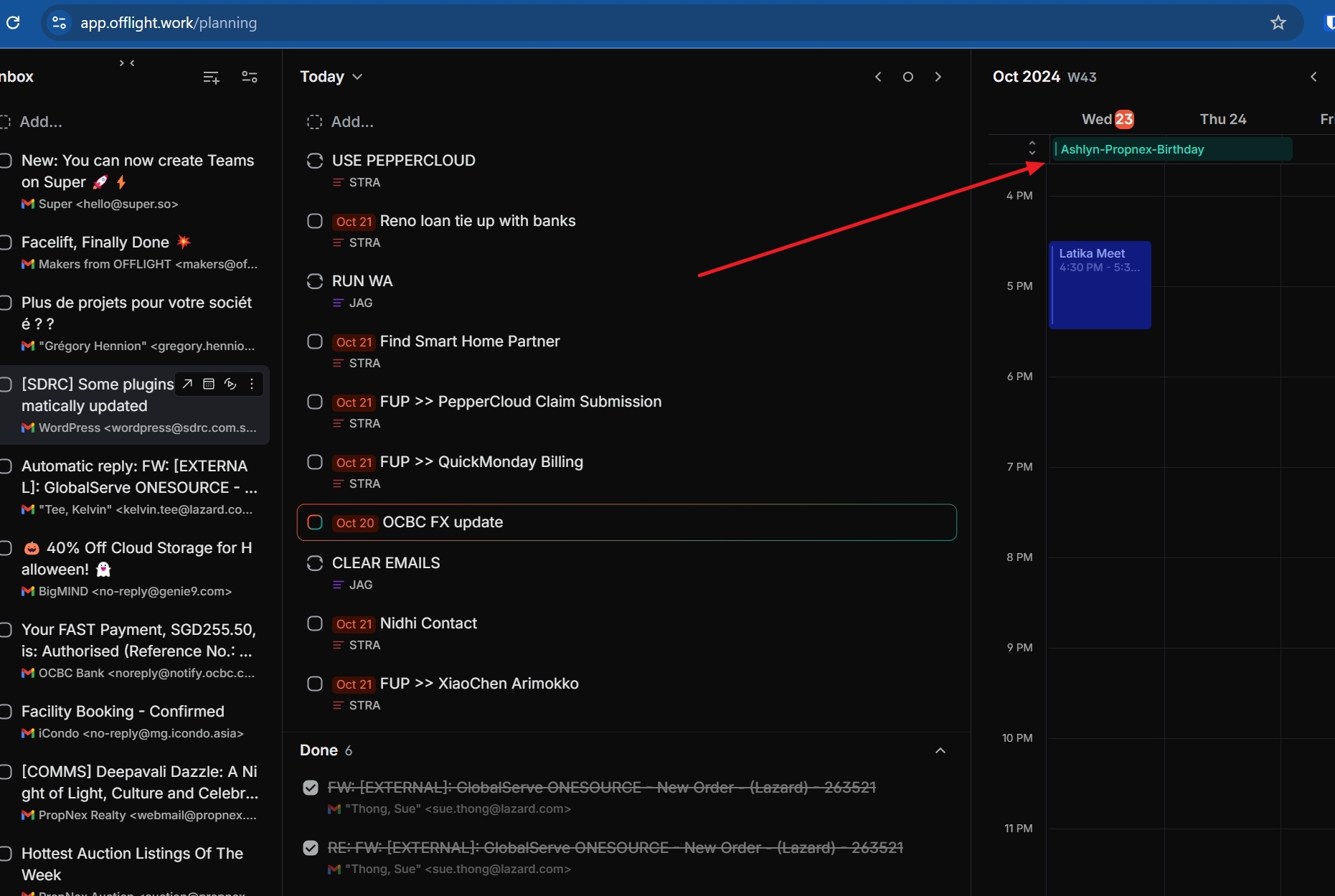Check off Reno loan tie up task
The image size is (1335, 896).
[314, 221]
